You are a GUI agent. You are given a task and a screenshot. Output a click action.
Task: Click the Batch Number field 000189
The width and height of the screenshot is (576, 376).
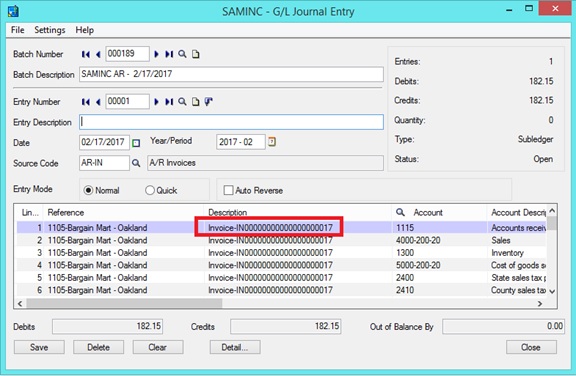point(127,54)
